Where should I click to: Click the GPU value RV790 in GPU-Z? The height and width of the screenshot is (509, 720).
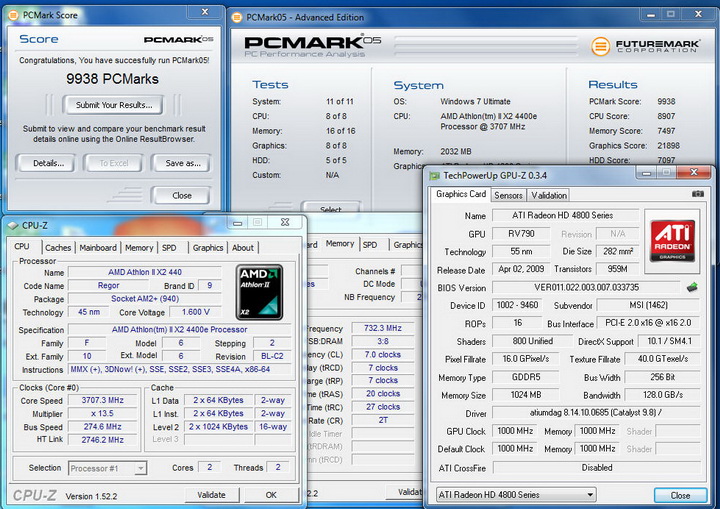[521, 233]
